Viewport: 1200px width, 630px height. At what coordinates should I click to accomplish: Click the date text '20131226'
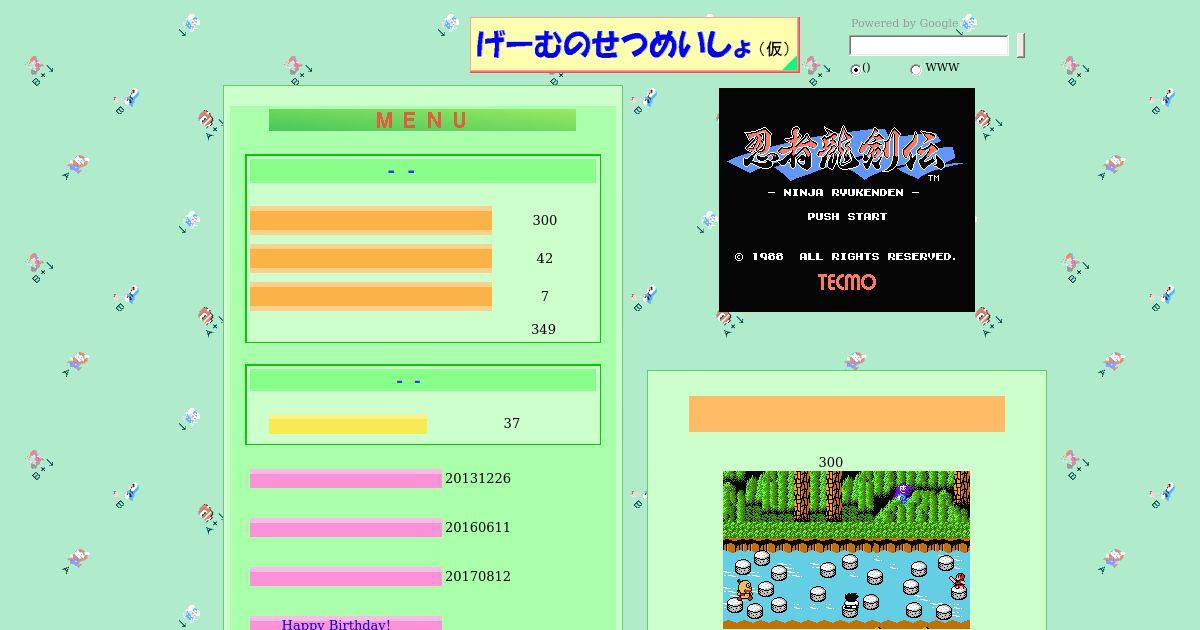[x=478, y=478]
